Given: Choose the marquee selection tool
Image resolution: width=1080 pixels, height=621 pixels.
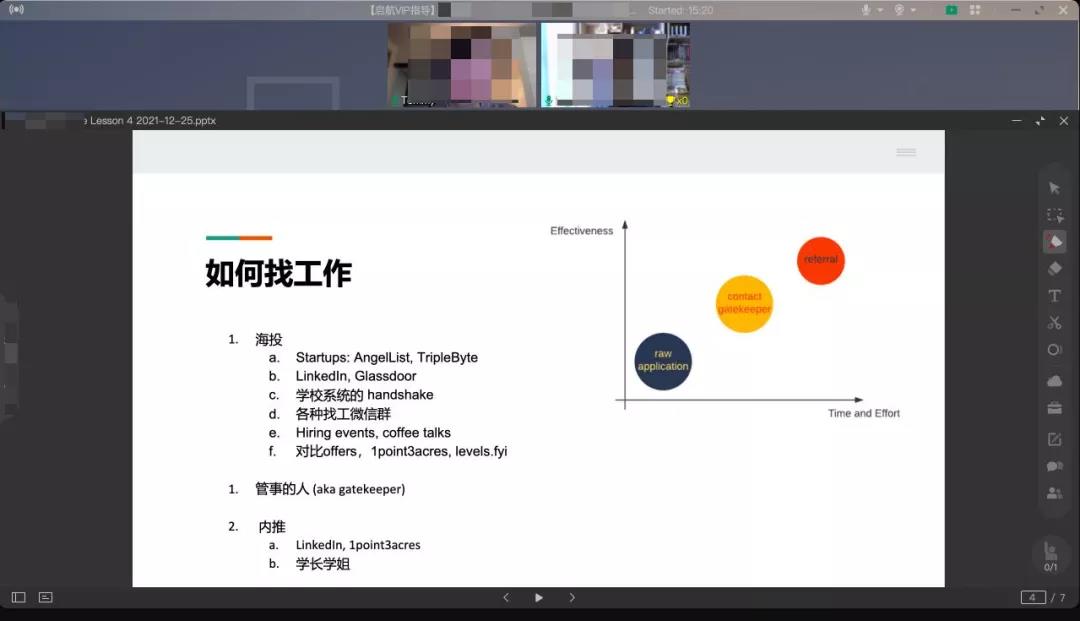Looking at the screenshot, I should 1054,215.
